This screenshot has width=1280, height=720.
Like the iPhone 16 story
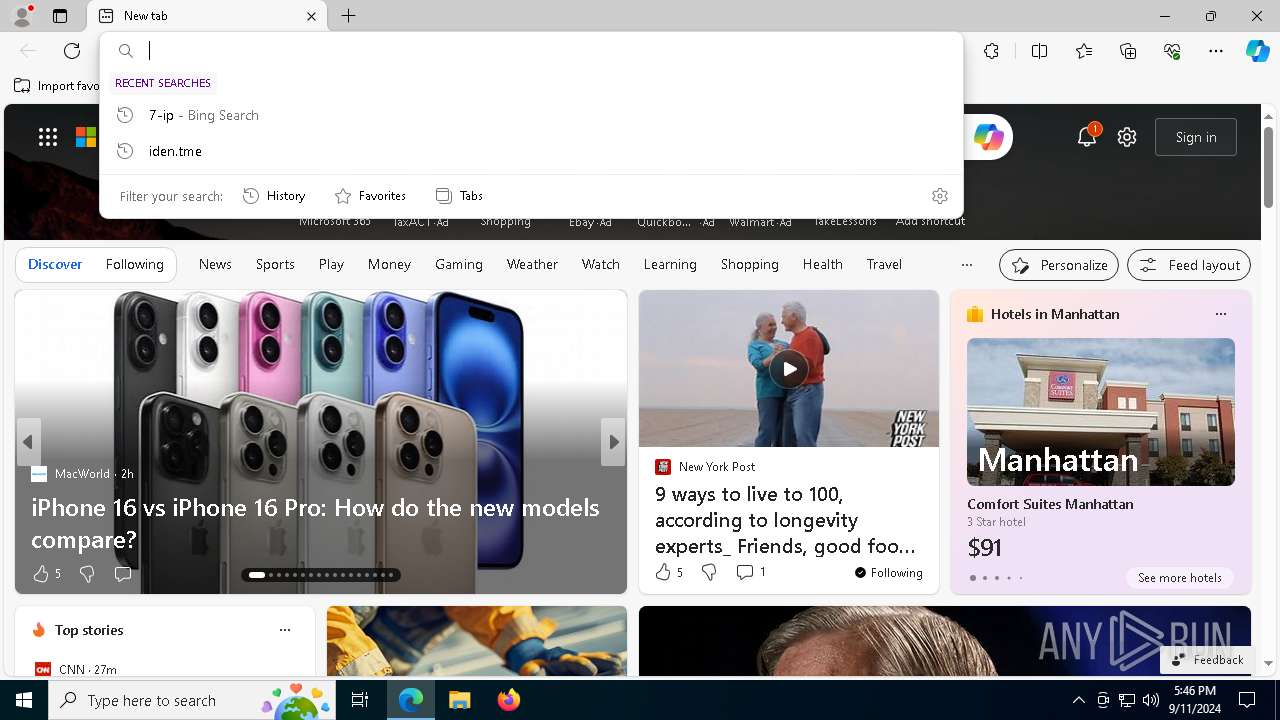(46, 574)
